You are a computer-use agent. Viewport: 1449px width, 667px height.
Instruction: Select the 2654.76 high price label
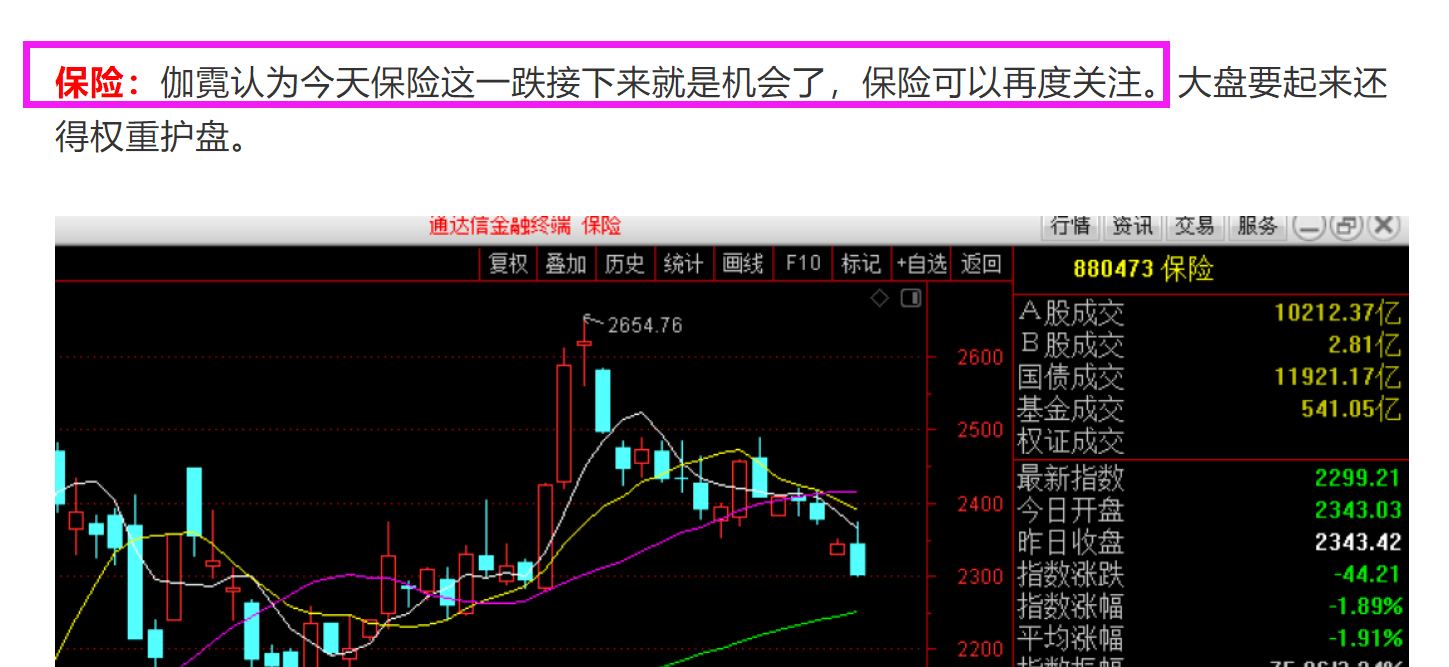click(x=644, y=325)
